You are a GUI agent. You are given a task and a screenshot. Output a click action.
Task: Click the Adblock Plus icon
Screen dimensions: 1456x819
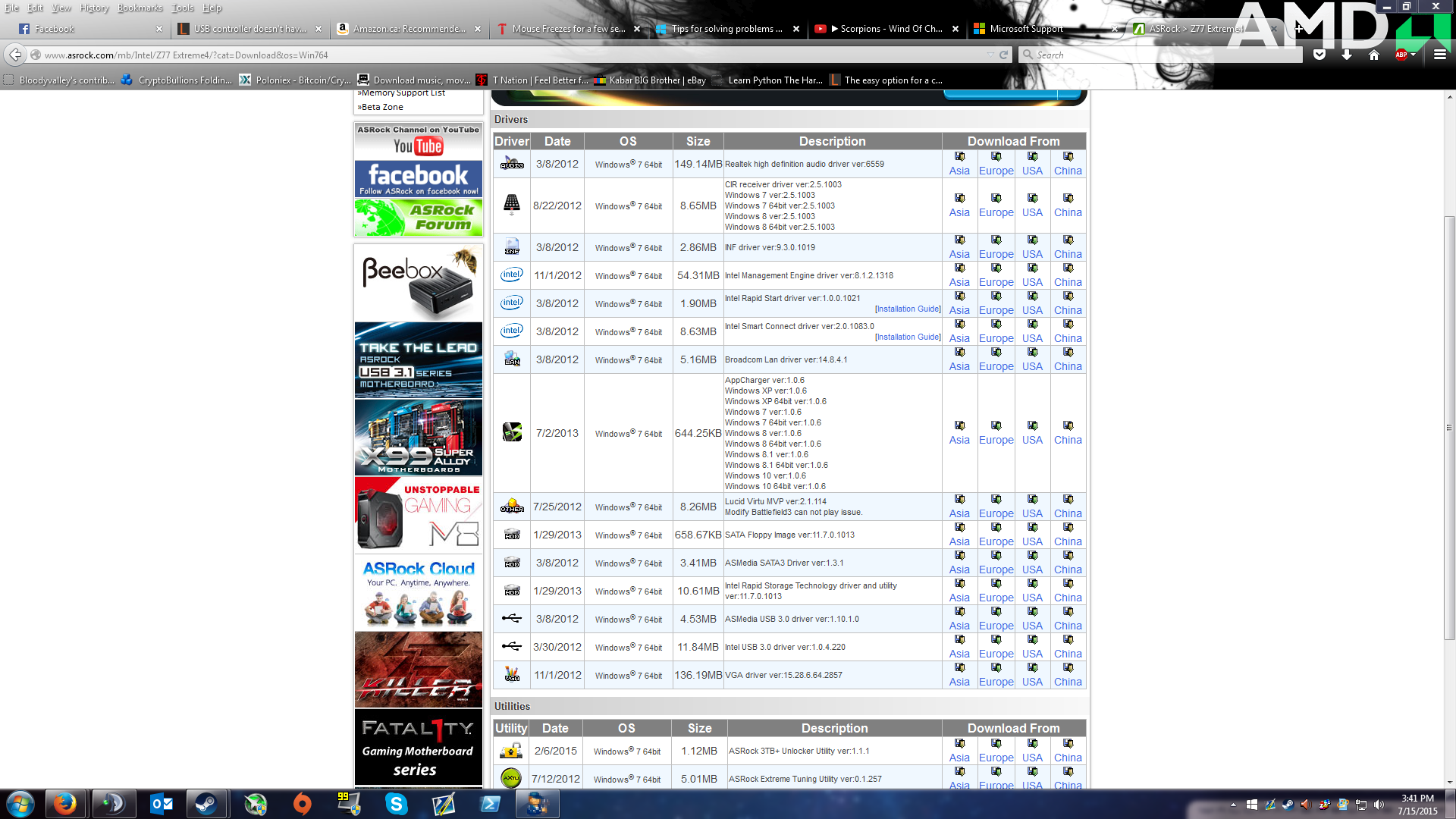point(1401,55)
